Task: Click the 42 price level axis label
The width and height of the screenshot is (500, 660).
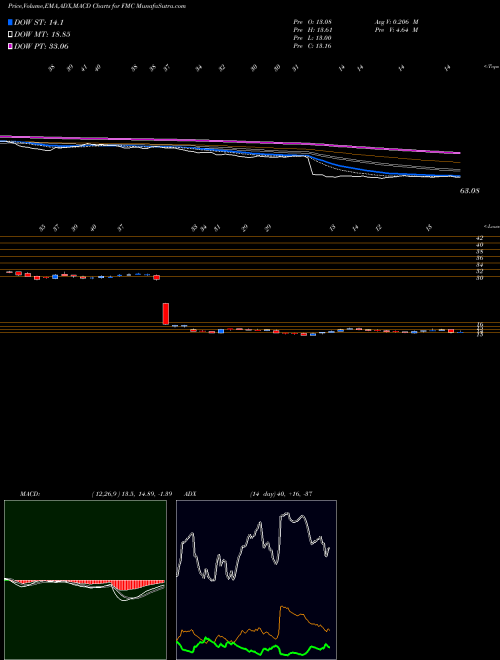Action: [479, 238]
